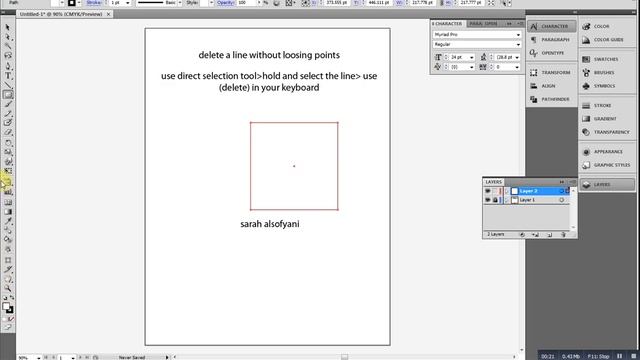The image size is (640, 360).
Task: Make clipping mask in Layers panel
Action: tap(522, 235)
